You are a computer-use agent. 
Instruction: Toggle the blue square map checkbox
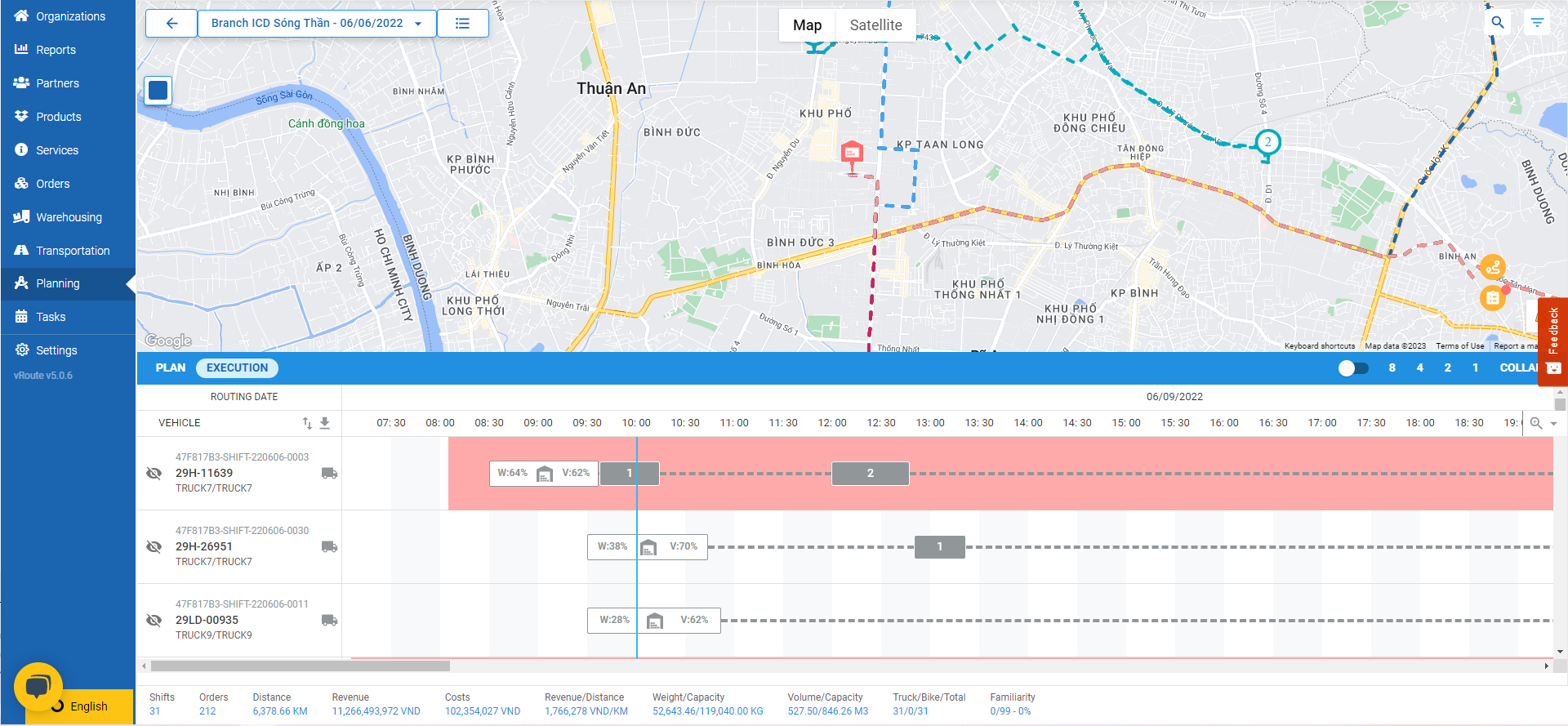tap(158, 90)
